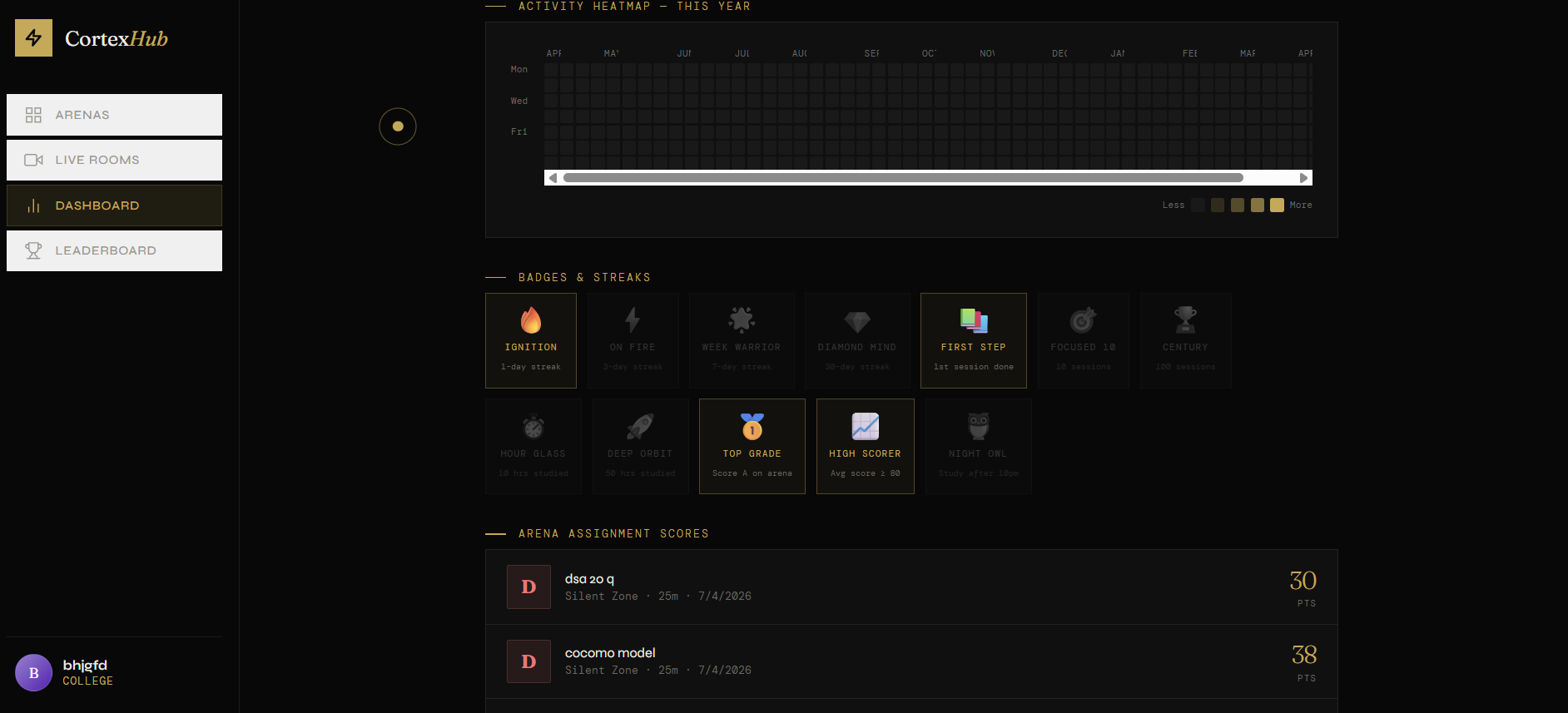
Task: Click the COLLEGE label under username
Action: click(x=87, y=681)
